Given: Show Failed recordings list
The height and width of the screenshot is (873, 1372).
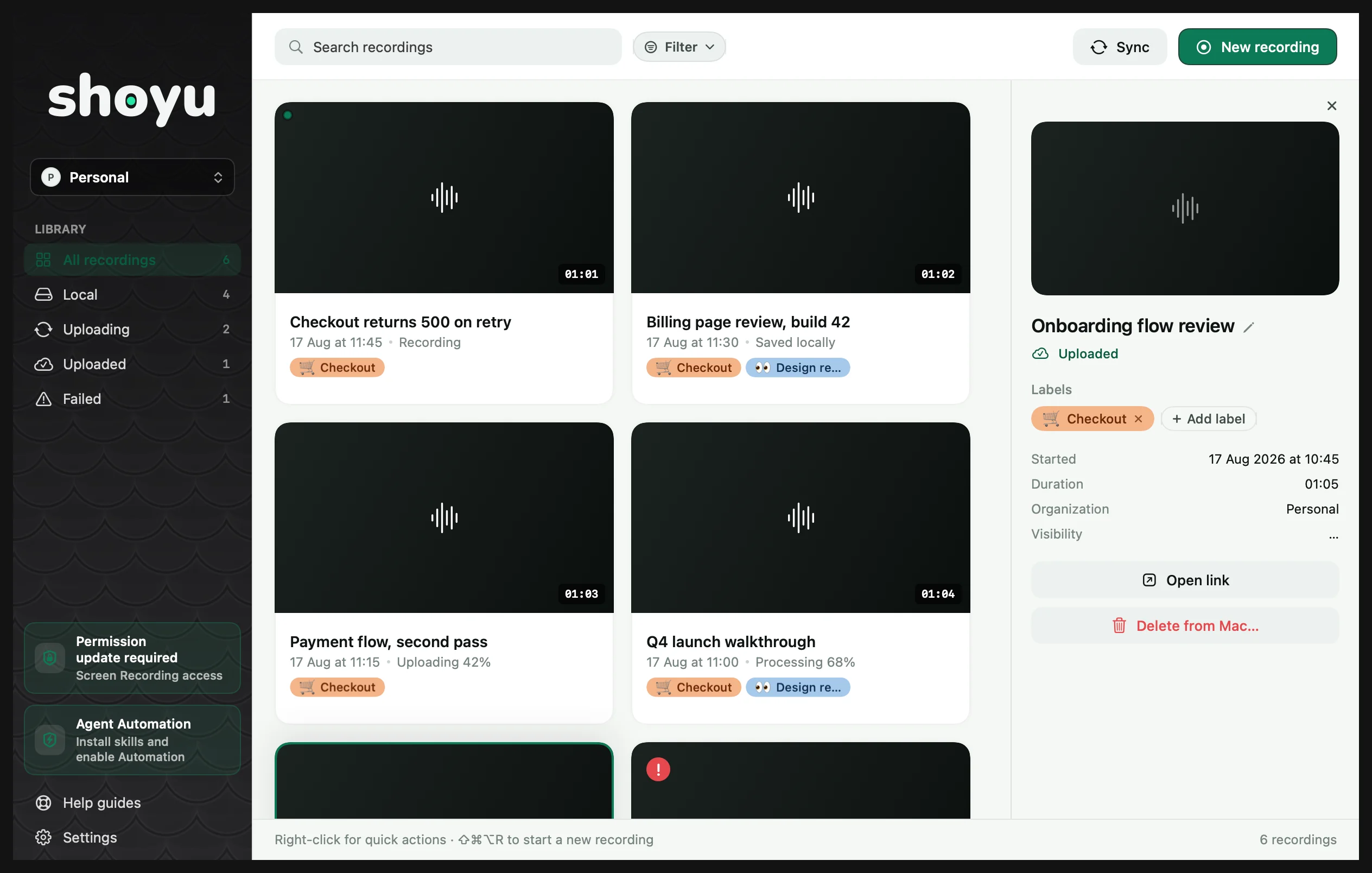Looking at the screenshot, I should coord(132,399).
